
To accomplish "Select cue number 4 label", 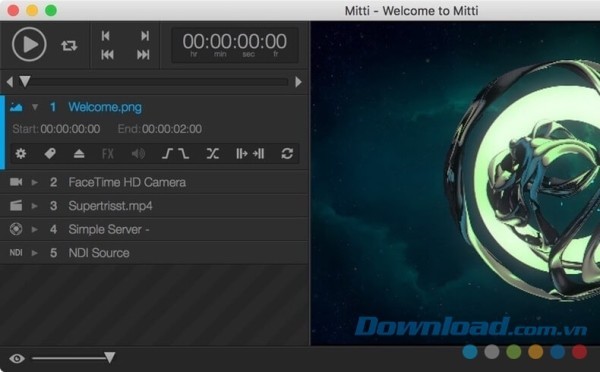I will [x=54, y=230].
